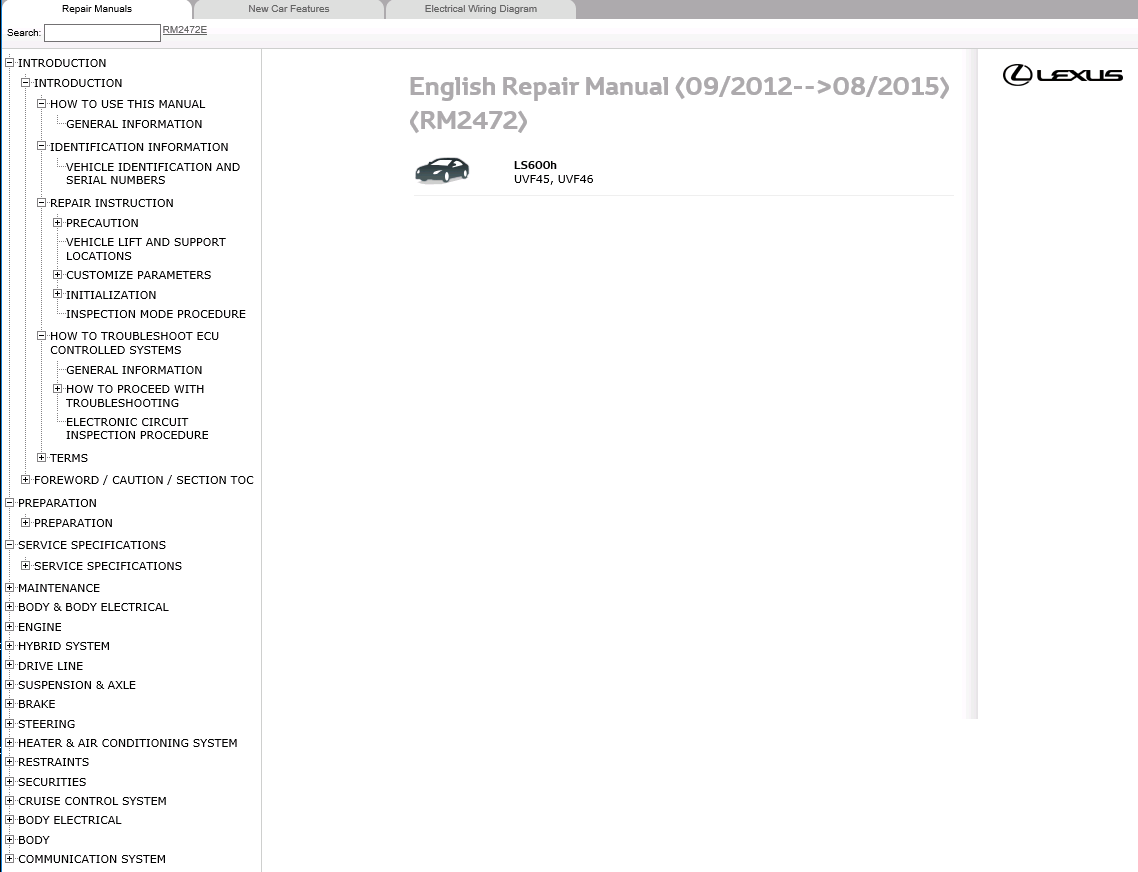Expand CRUISE CONTROL SYSTEM section
This screenshot has height=872, width=1138.
coord(9,800)
